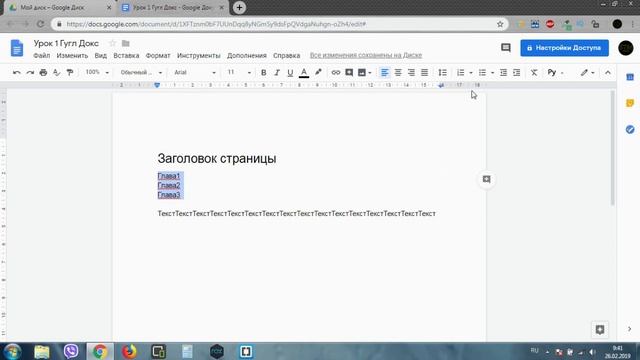Open the Дополнения menu
The width and height of the screenshot is (640, 360).
click(x=247, y=56)
